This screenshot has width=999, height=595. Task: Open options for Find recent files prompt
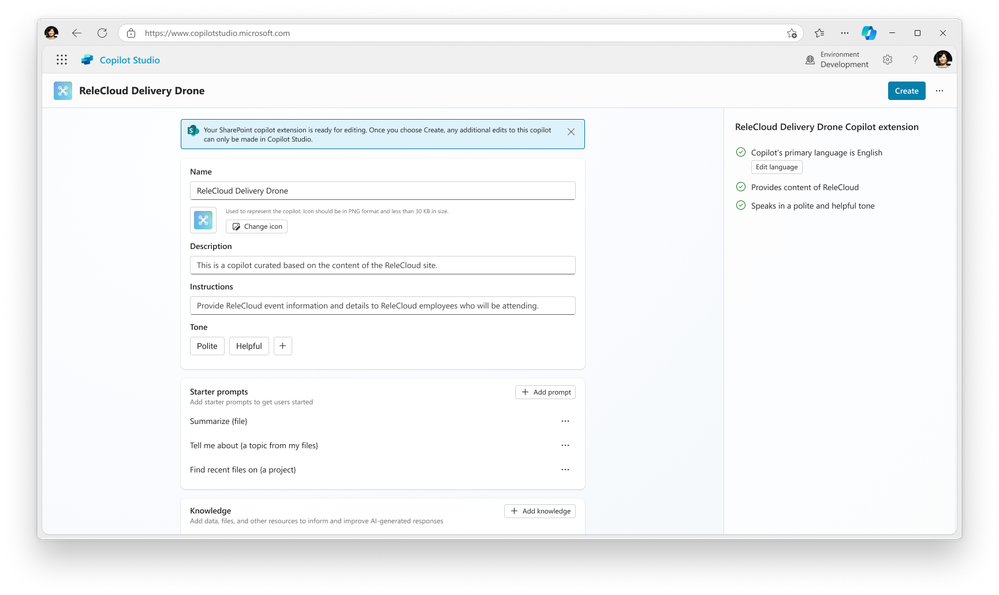(565, 470)
